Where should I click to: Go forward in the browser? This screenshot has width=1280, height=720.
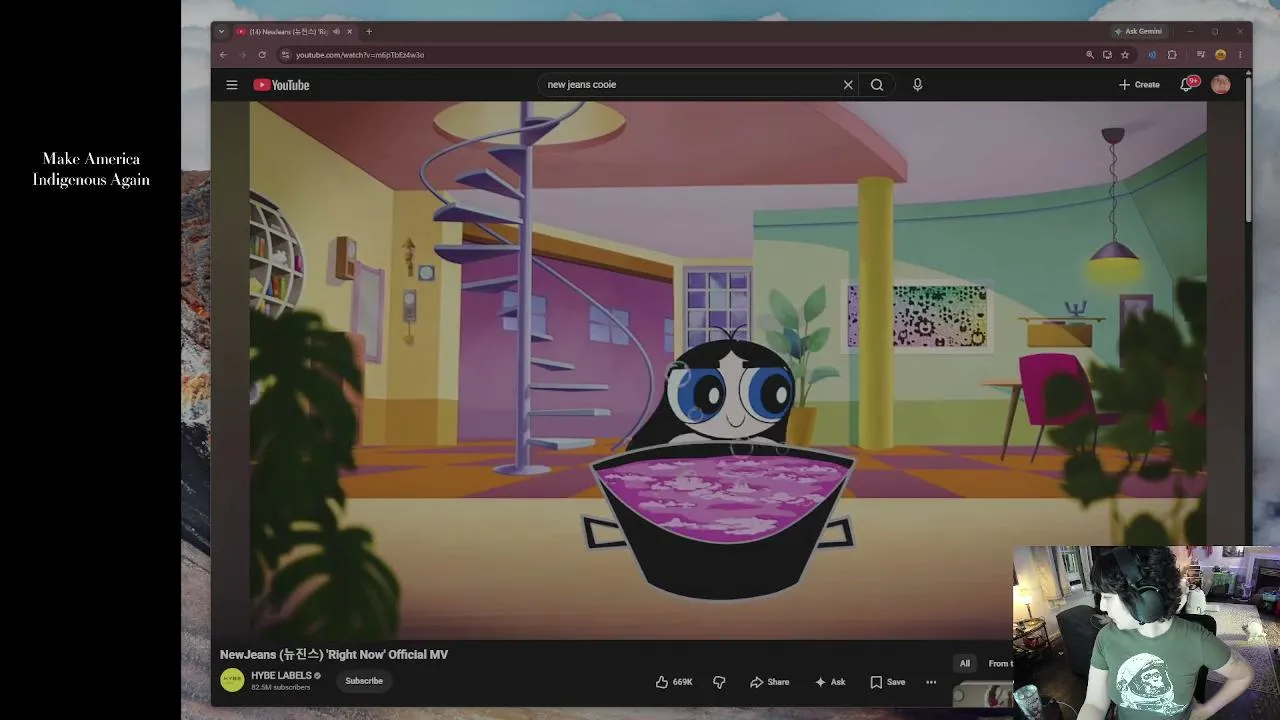click(242, 55)
